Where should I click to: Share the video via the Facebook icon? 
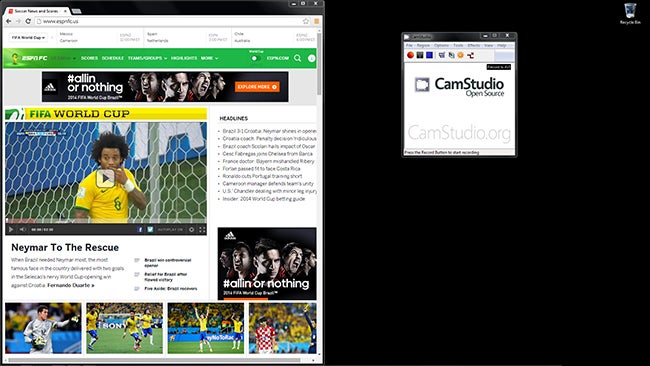pos(140,229)
